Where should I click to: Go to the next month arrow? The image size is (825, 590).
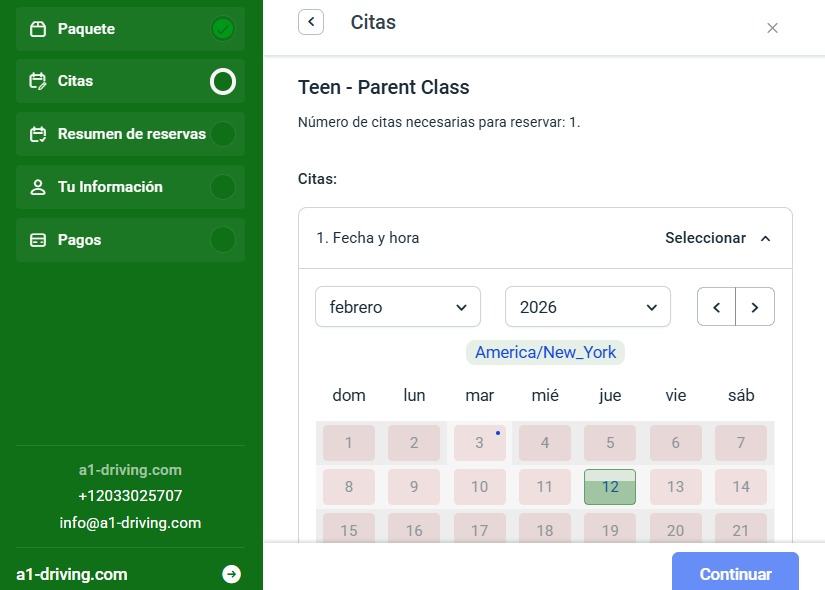point(755,307)
